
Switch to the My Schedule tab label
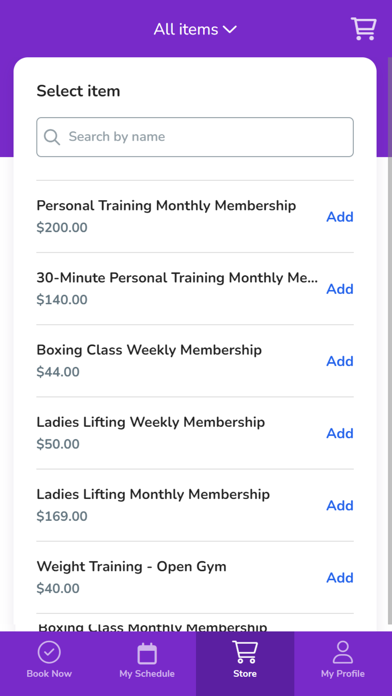tap(147, 674)
